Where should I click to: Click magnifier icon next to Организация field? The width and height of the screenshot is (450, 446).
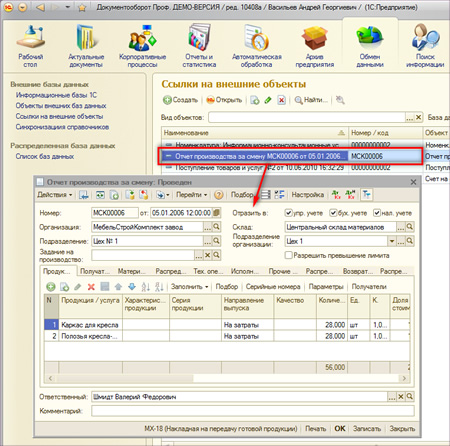[x=216, y=227]
